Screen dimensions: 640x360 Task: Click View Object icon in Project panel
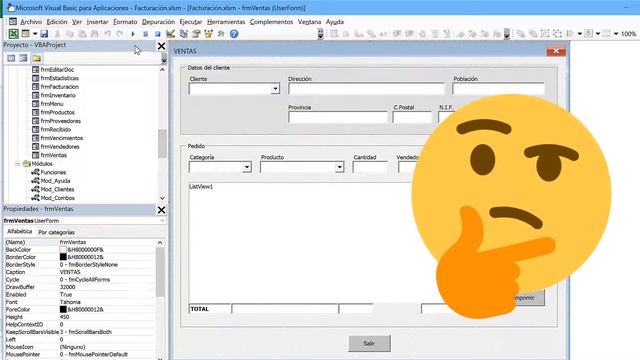[23, 58]
